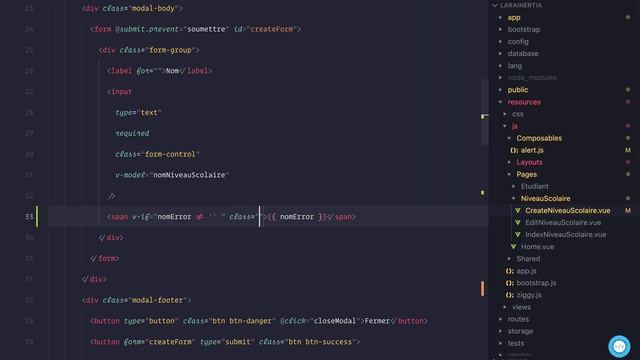Open alert.js file
This screenshot has height=360, width=640.
point(532,150)
